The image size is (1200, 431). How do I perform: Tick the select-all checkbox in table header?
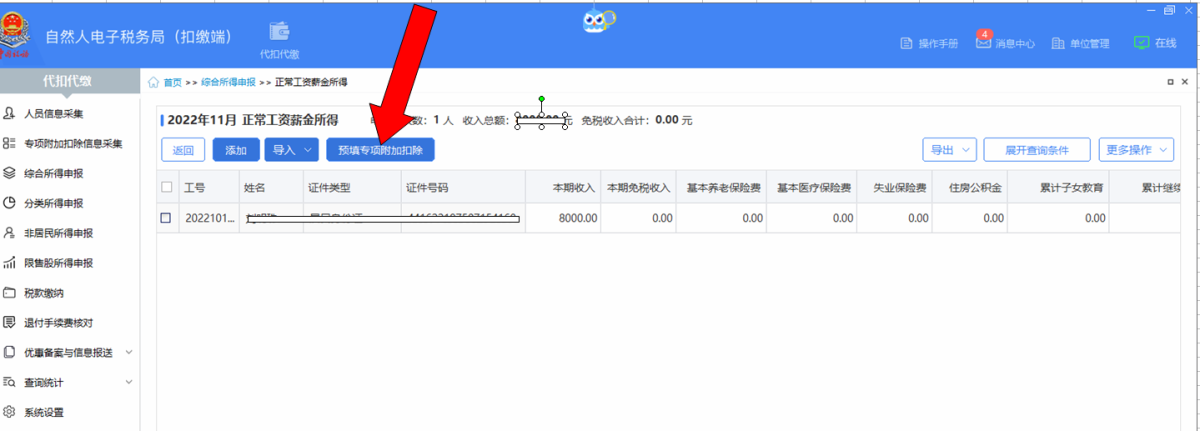coord(167,187)
